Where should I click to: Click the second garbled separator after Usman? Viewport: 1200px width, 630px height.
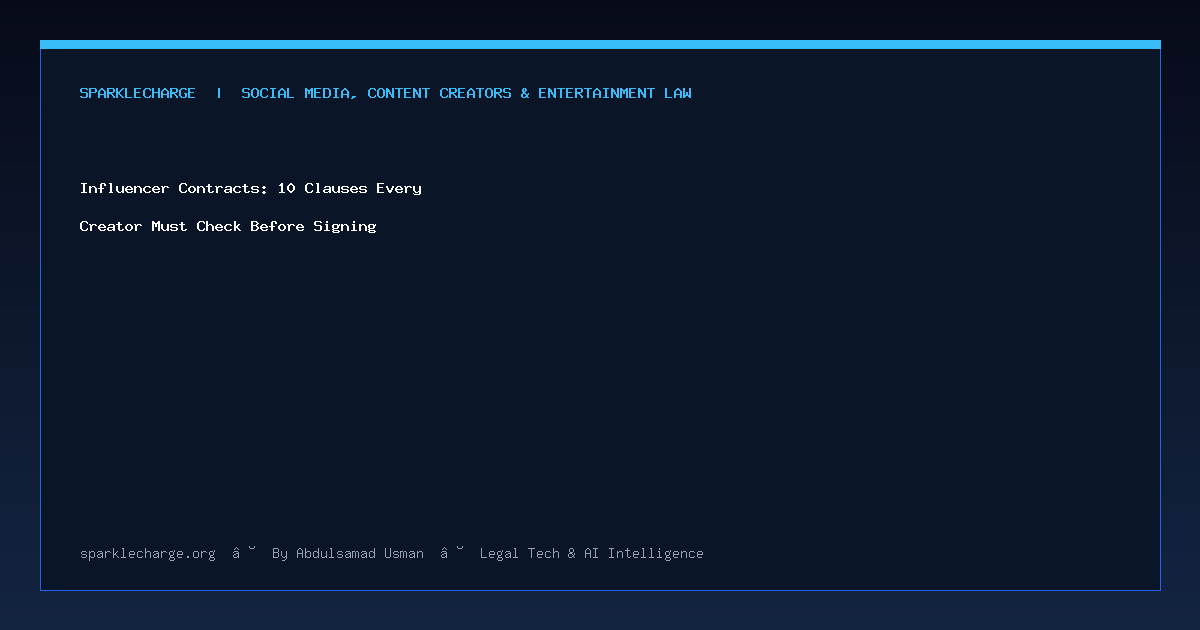[x=452, y=552]
